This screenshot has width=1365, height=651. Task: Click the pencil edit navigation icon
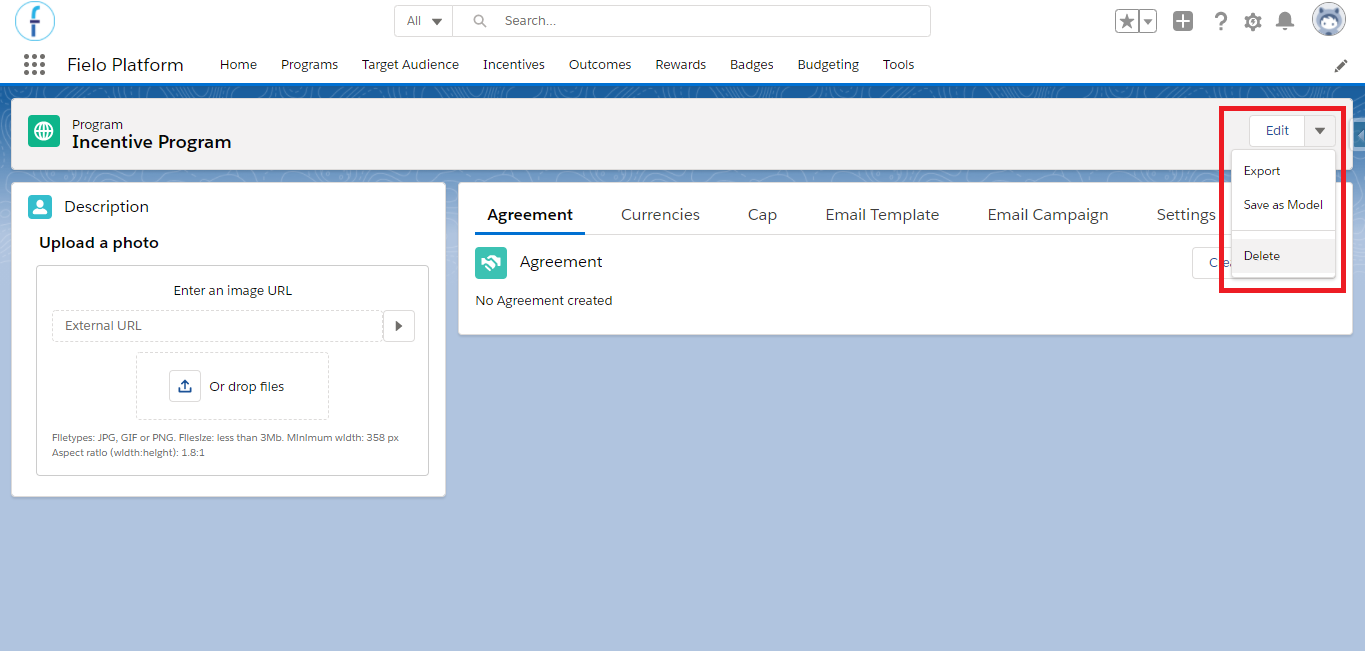click(x=1341, y=65)
